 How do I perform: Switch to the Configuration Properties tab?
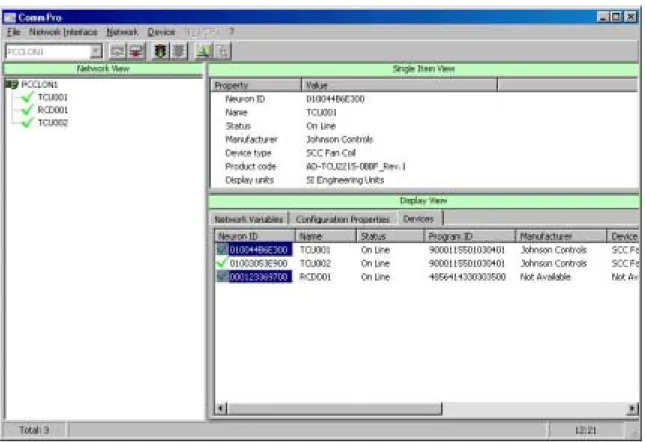click(343, 219)
